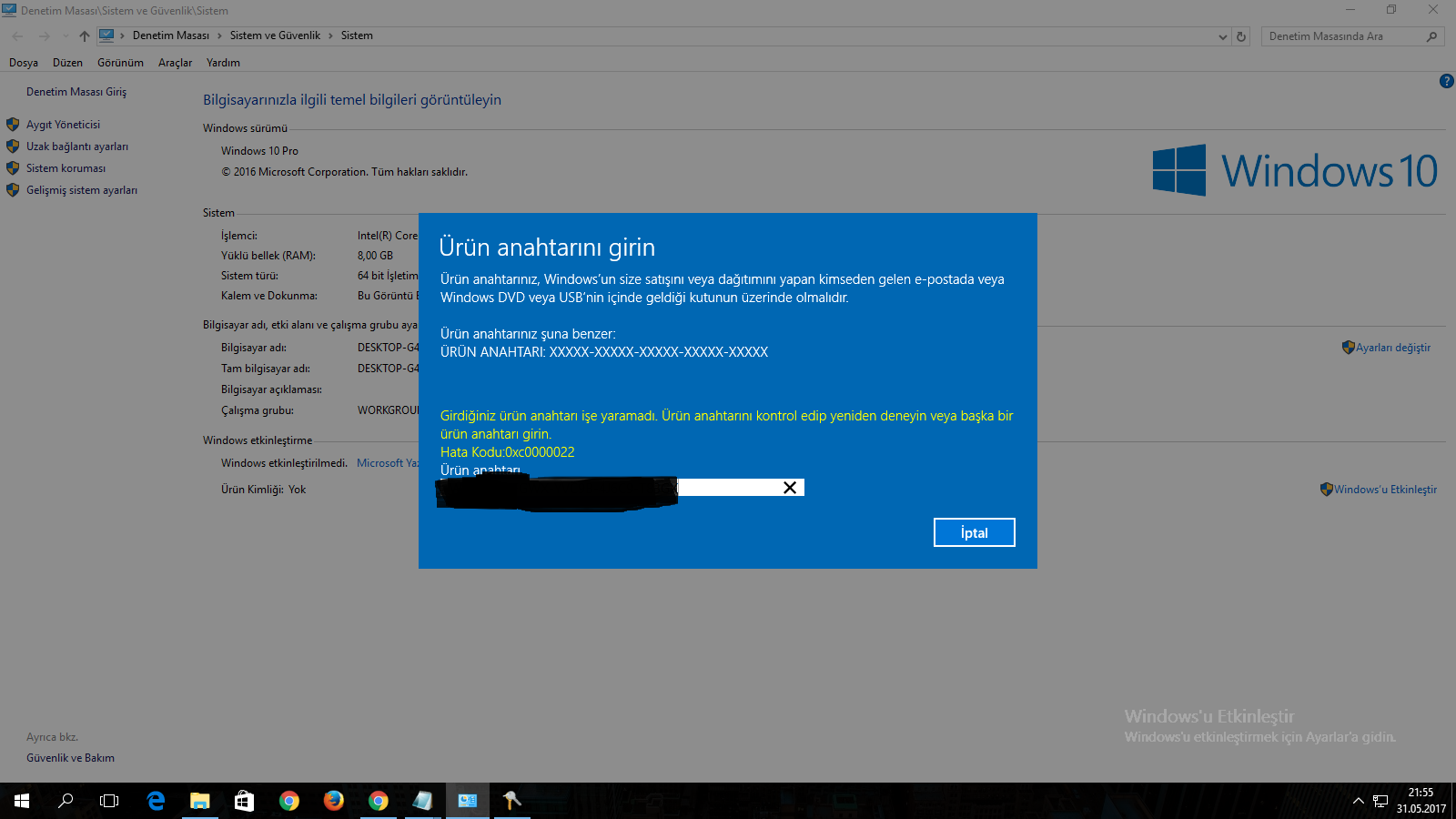Screen dimensions: 1456x819
Task: Click the blue help question mark icon
Action: 1446,81
